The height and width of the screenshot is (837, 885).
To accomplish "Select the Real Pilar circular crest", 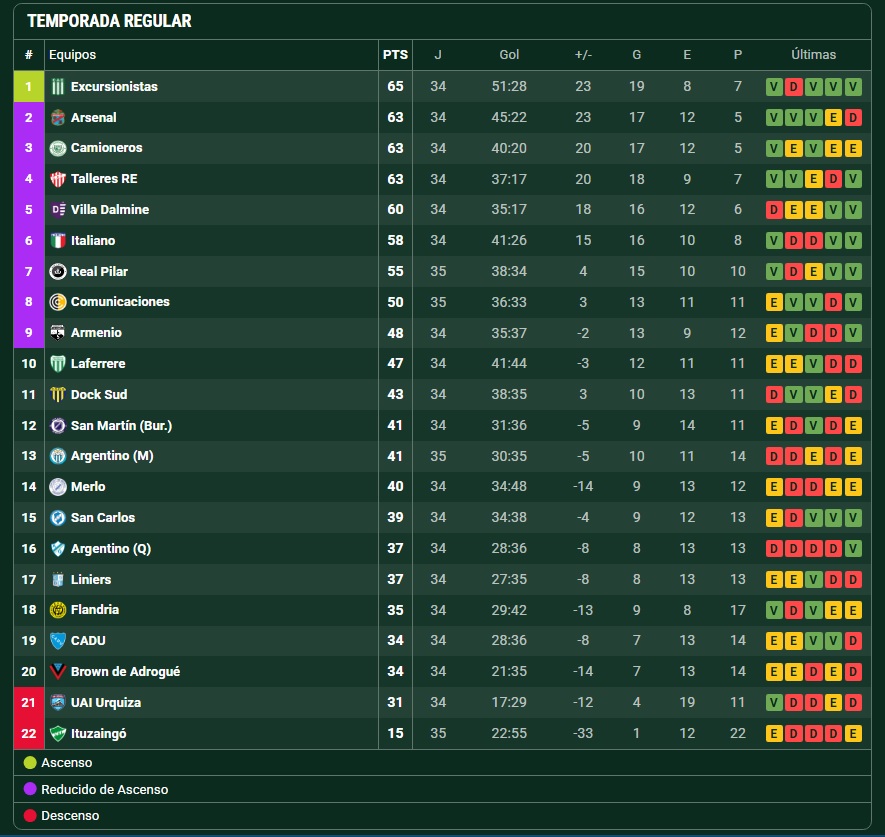I will 58,271.
